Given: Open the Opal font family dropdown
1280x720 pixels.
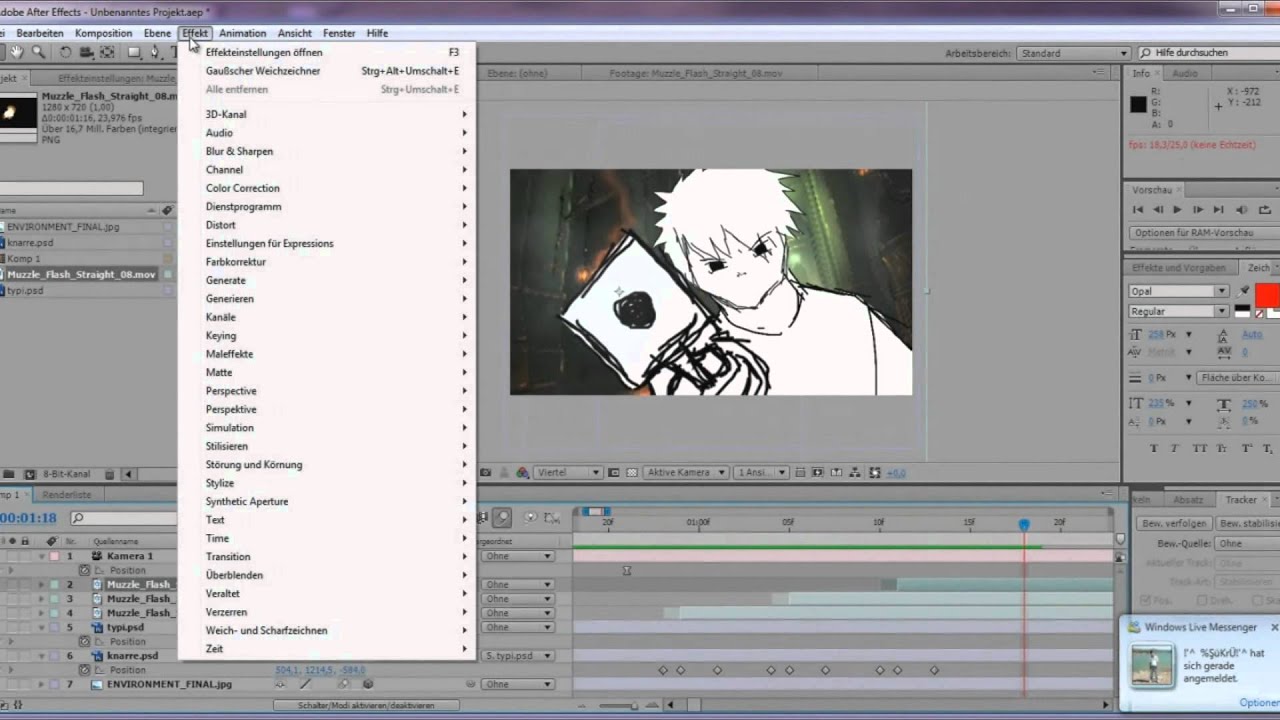Looking at the screenshot, I should [1221, 291].
